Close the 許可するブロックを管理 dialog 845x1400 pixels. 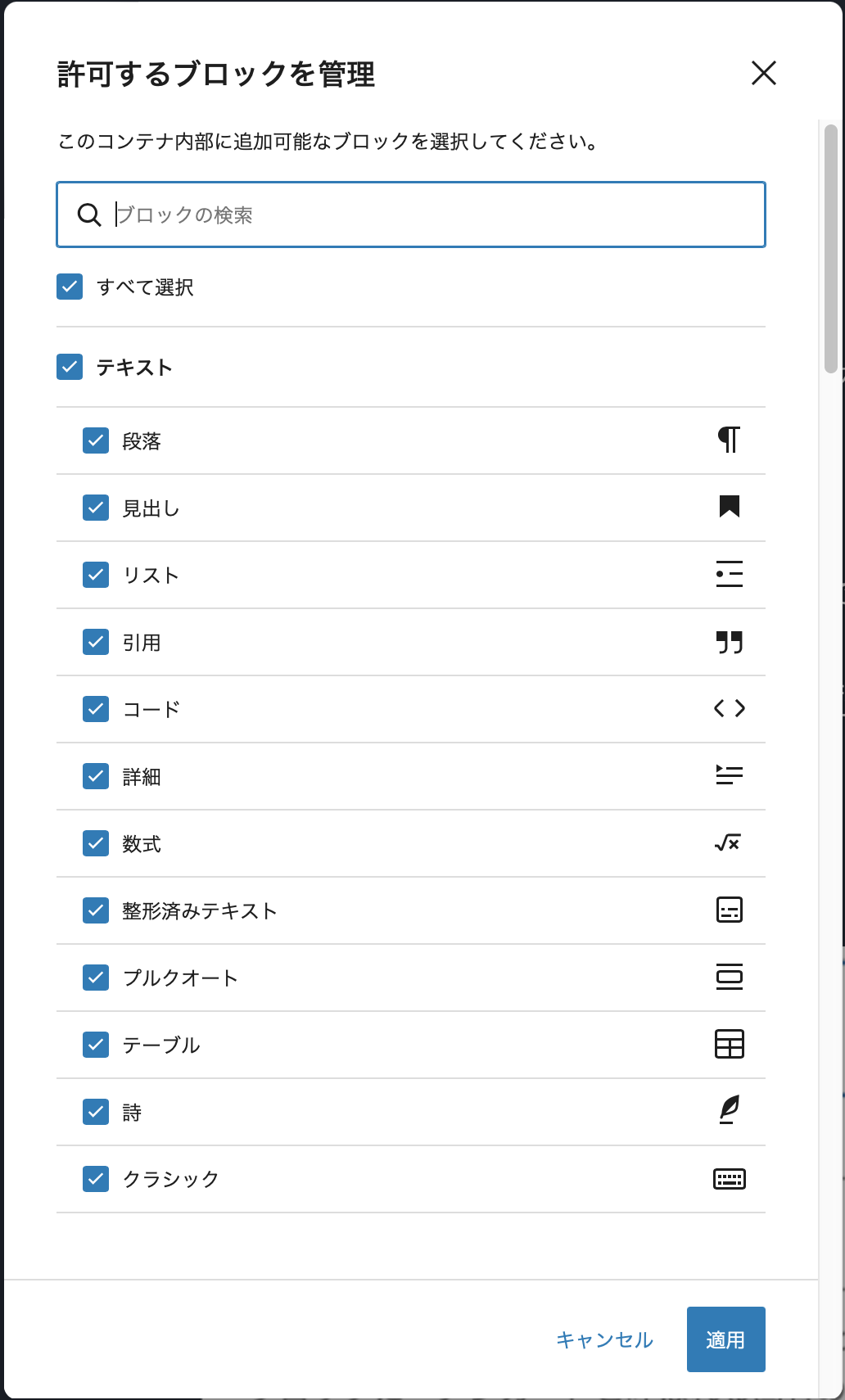point(763,74)
